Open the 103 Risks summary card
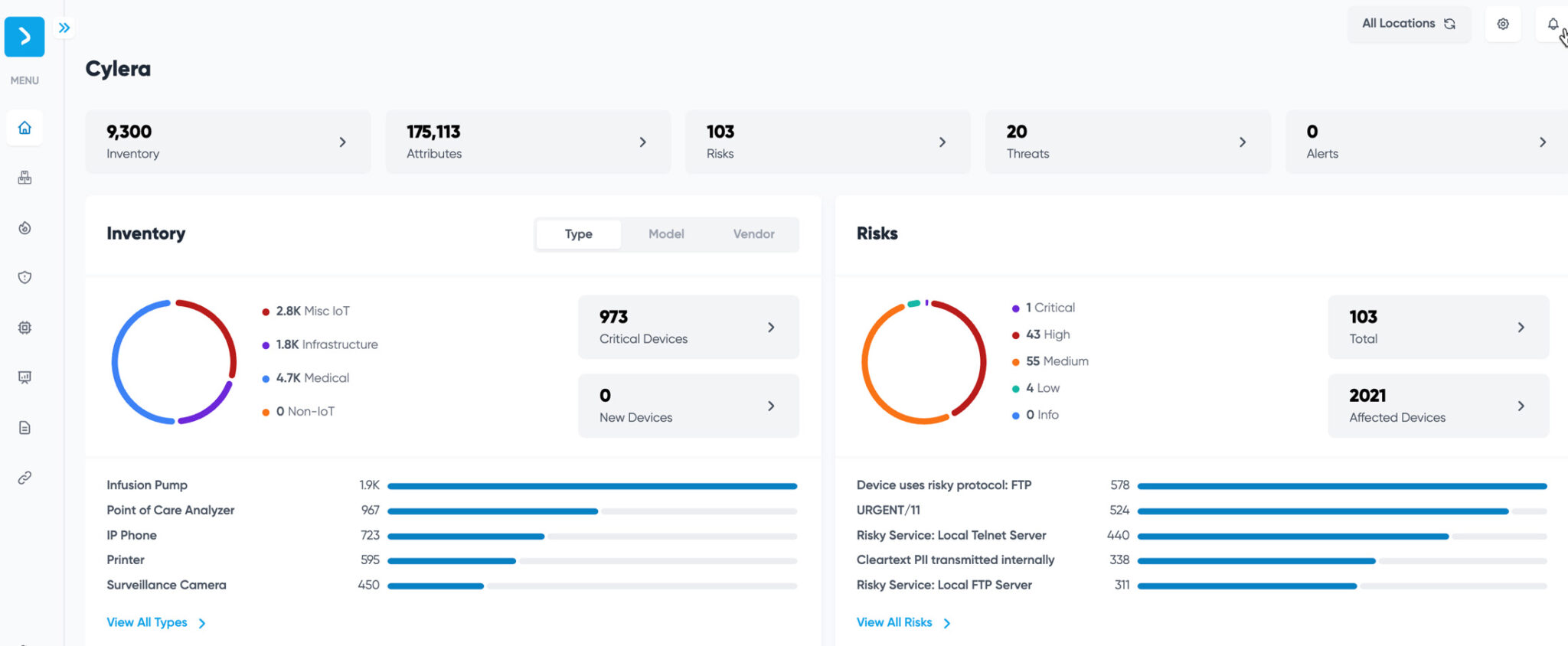Viewport: 1568px width, 646px height. pos(828,142)
